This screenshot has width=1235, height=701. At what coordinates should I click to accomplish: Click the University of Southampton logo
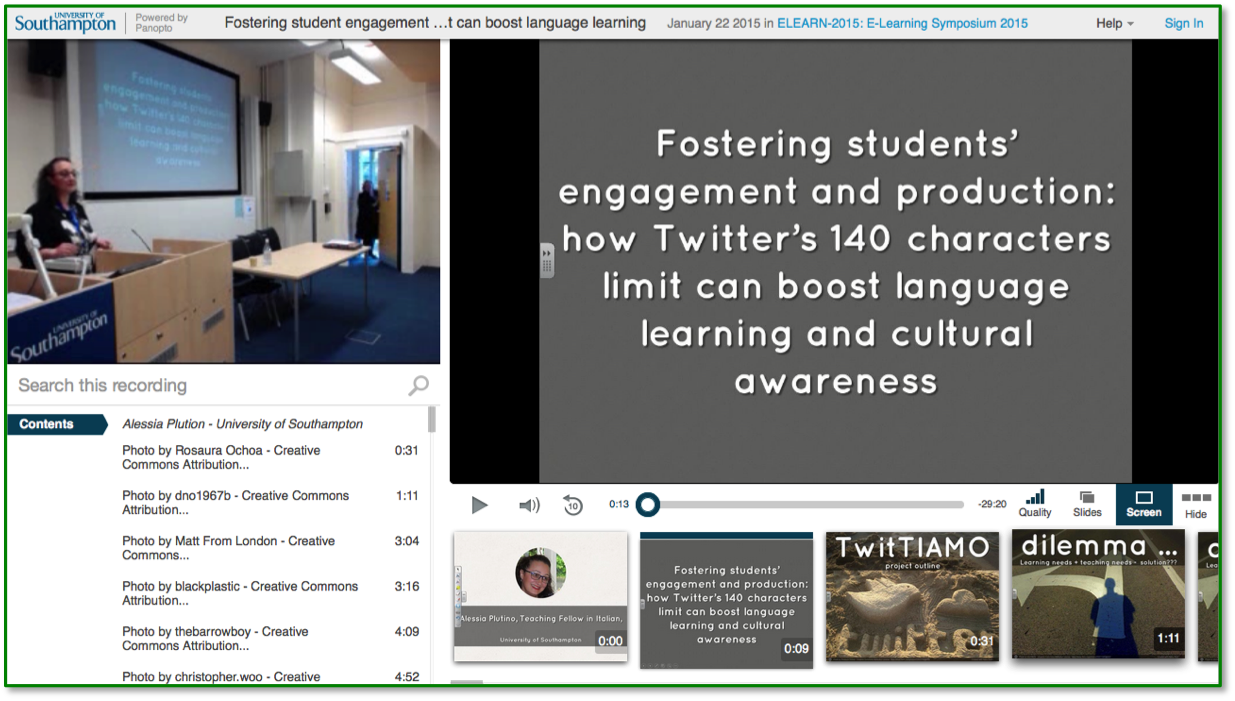(65, 22)
